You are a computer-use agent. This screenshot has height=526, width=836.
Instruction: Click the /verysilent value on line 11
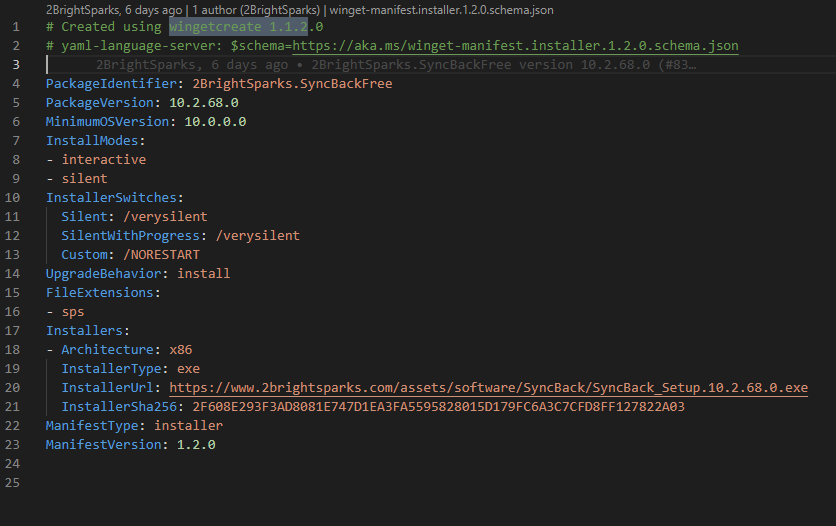tap(165, 217)
